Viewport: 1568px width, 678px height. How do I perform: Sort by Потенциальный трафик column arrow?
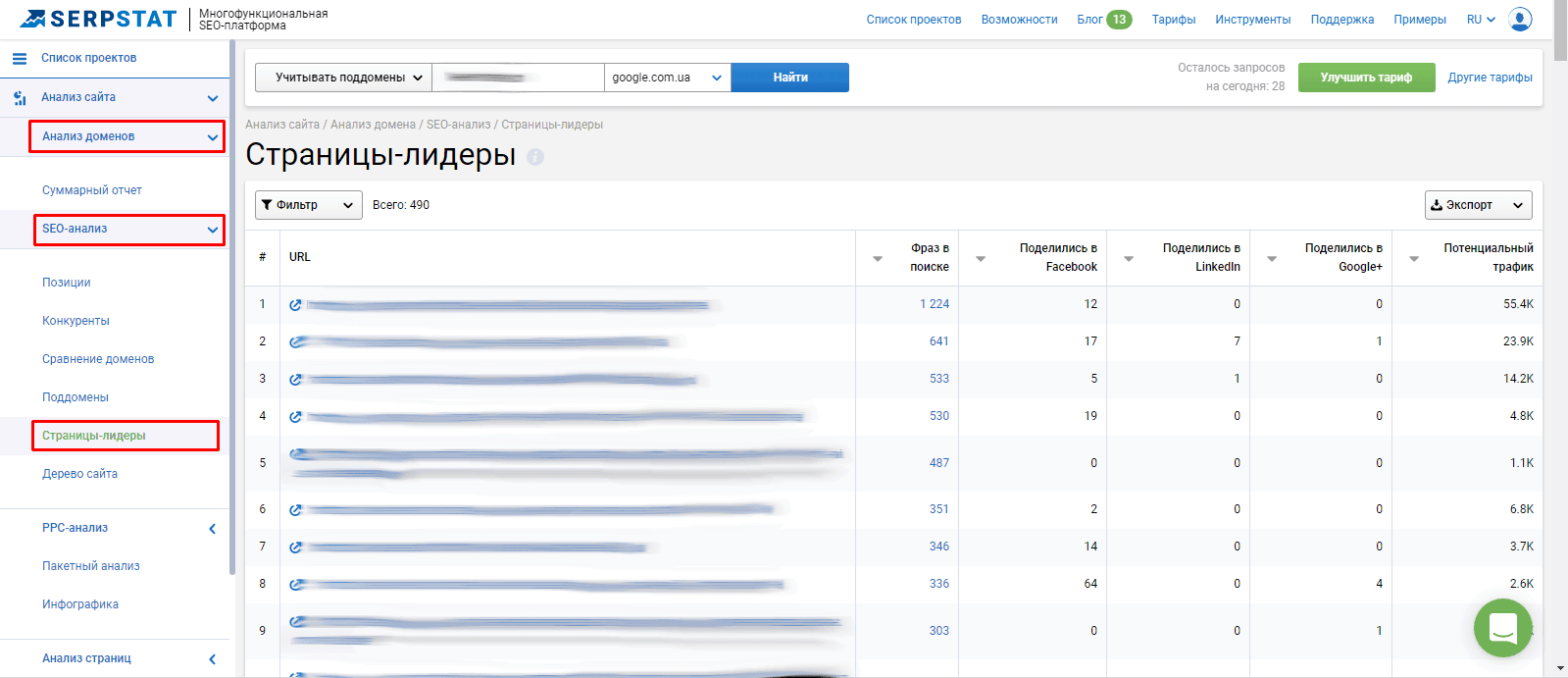[1414, 258]
